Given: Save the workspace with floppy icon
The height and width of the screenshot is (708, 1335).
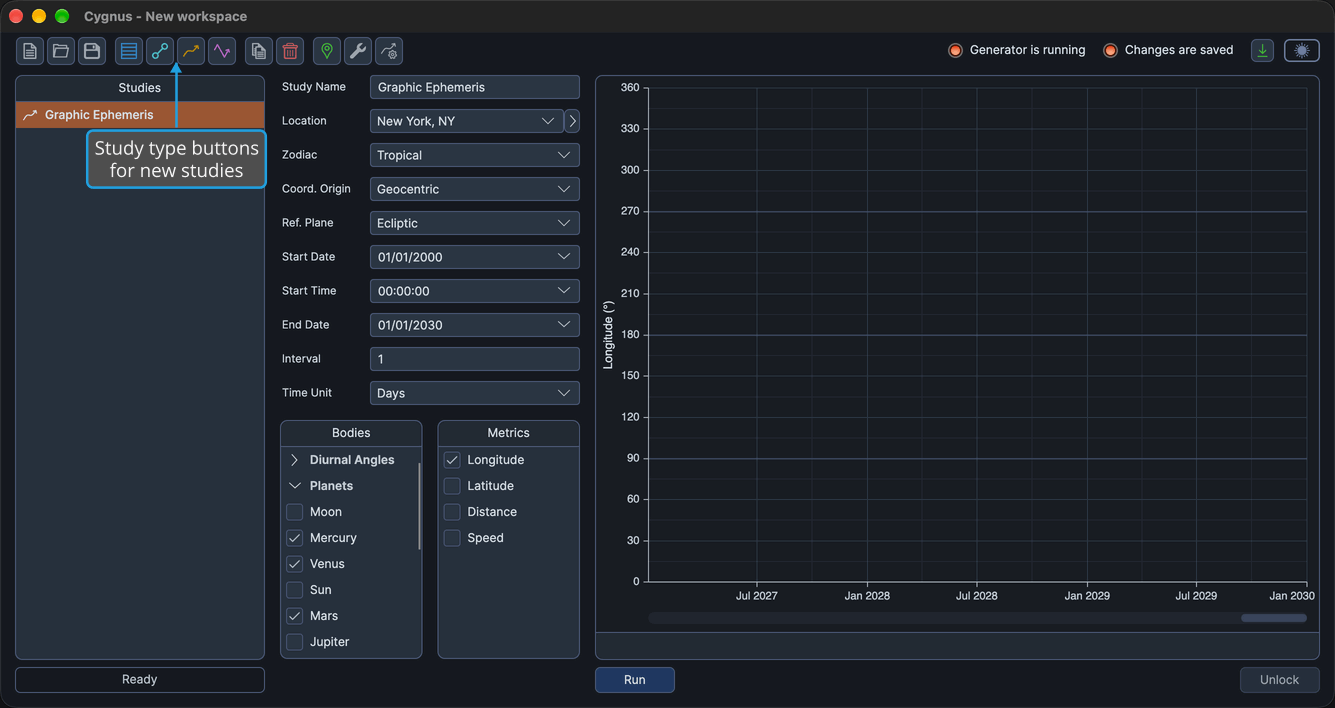Looking at the screenshot, I should (x=92, y=51).
